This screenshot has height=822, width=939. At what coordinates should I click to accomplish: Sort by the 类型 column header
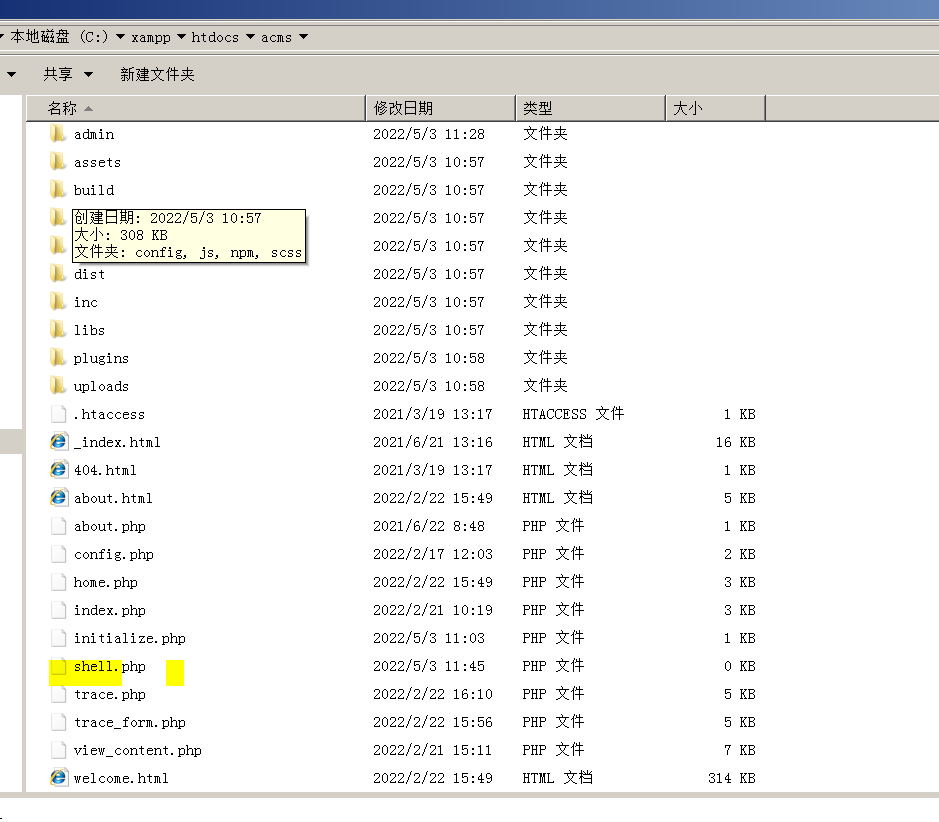[x=591, y=108]
